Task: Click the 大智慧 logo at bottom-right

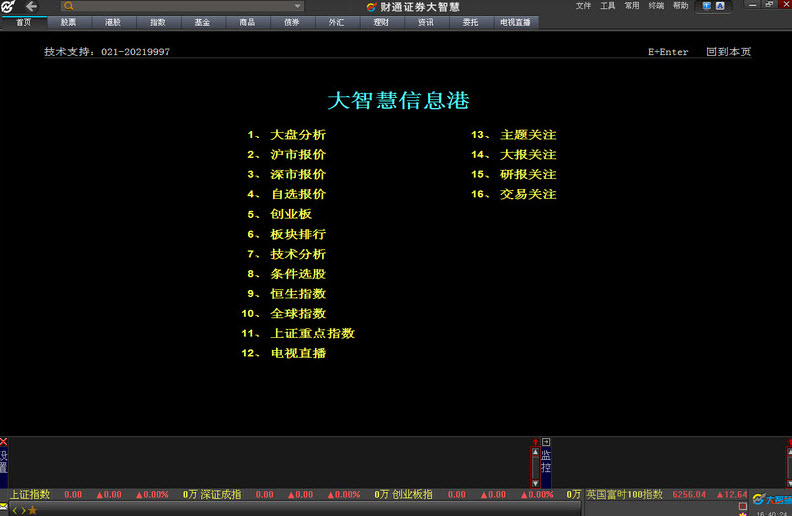Action: click(772, 499)
